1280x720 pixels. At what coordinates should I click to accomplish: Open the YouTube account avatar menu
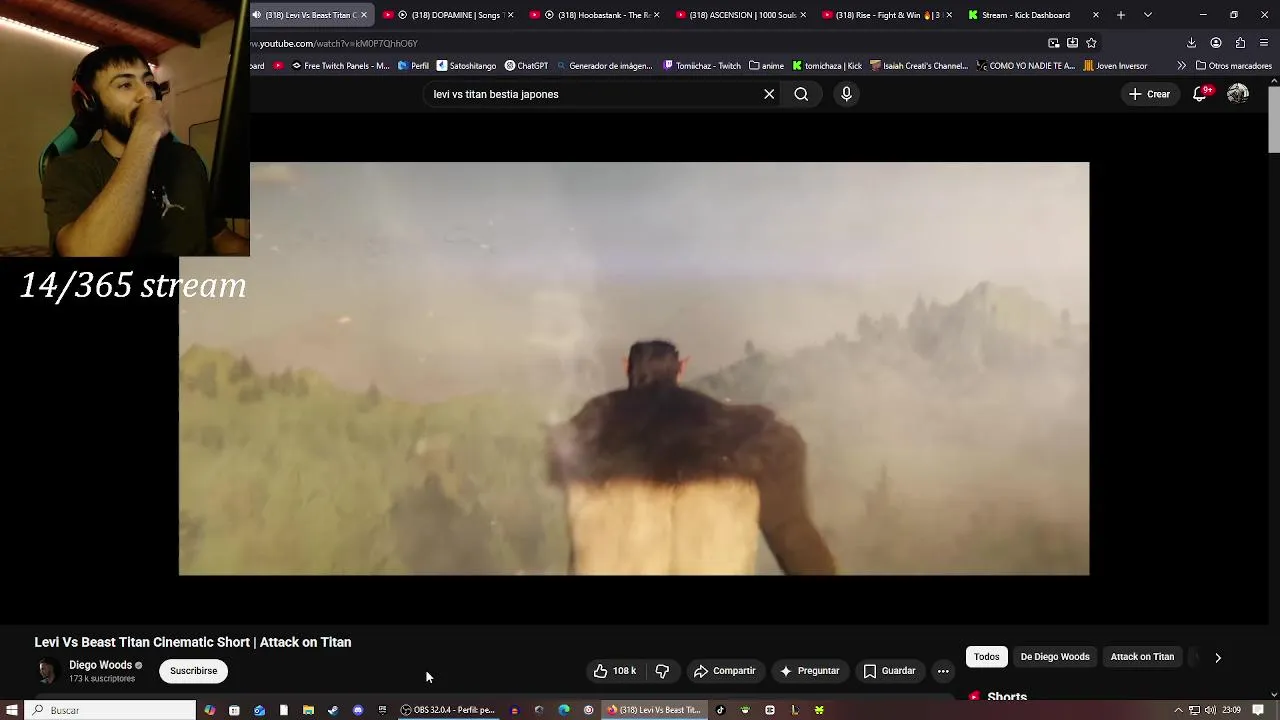tap(1238, 94)
